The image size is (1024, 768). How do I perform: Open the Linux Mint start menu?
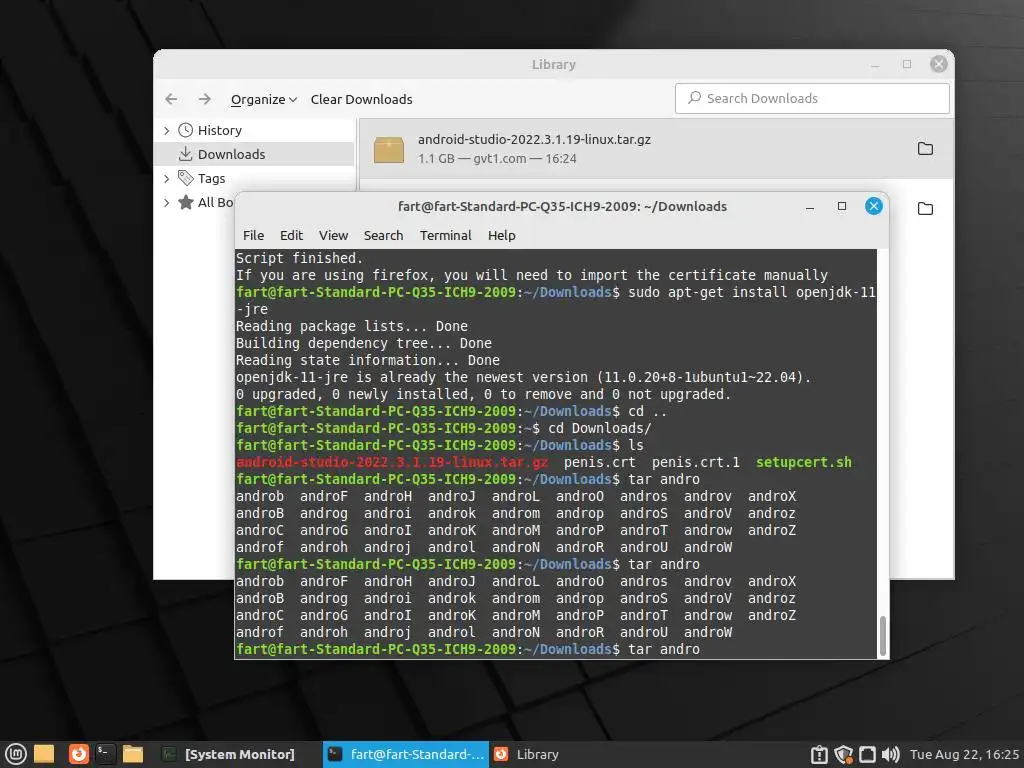[16, 754]
